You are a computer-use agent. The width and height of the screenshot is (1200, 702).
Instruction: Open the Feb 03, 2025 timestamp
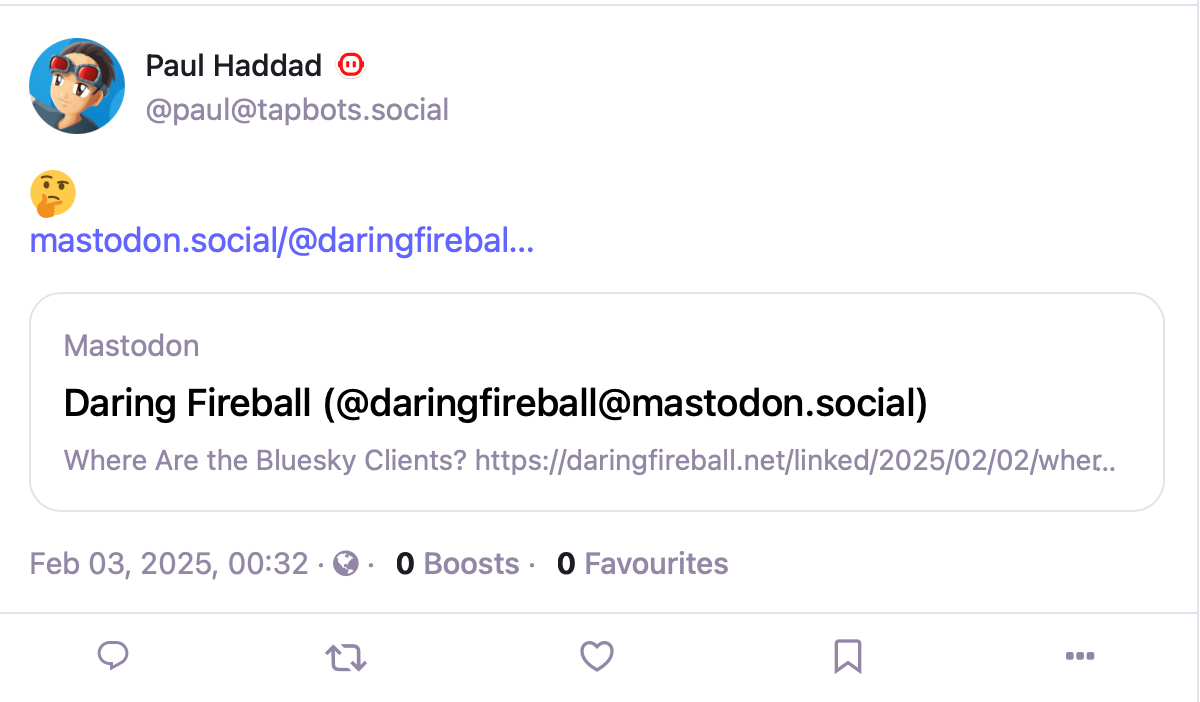click(x=169, y=564)
